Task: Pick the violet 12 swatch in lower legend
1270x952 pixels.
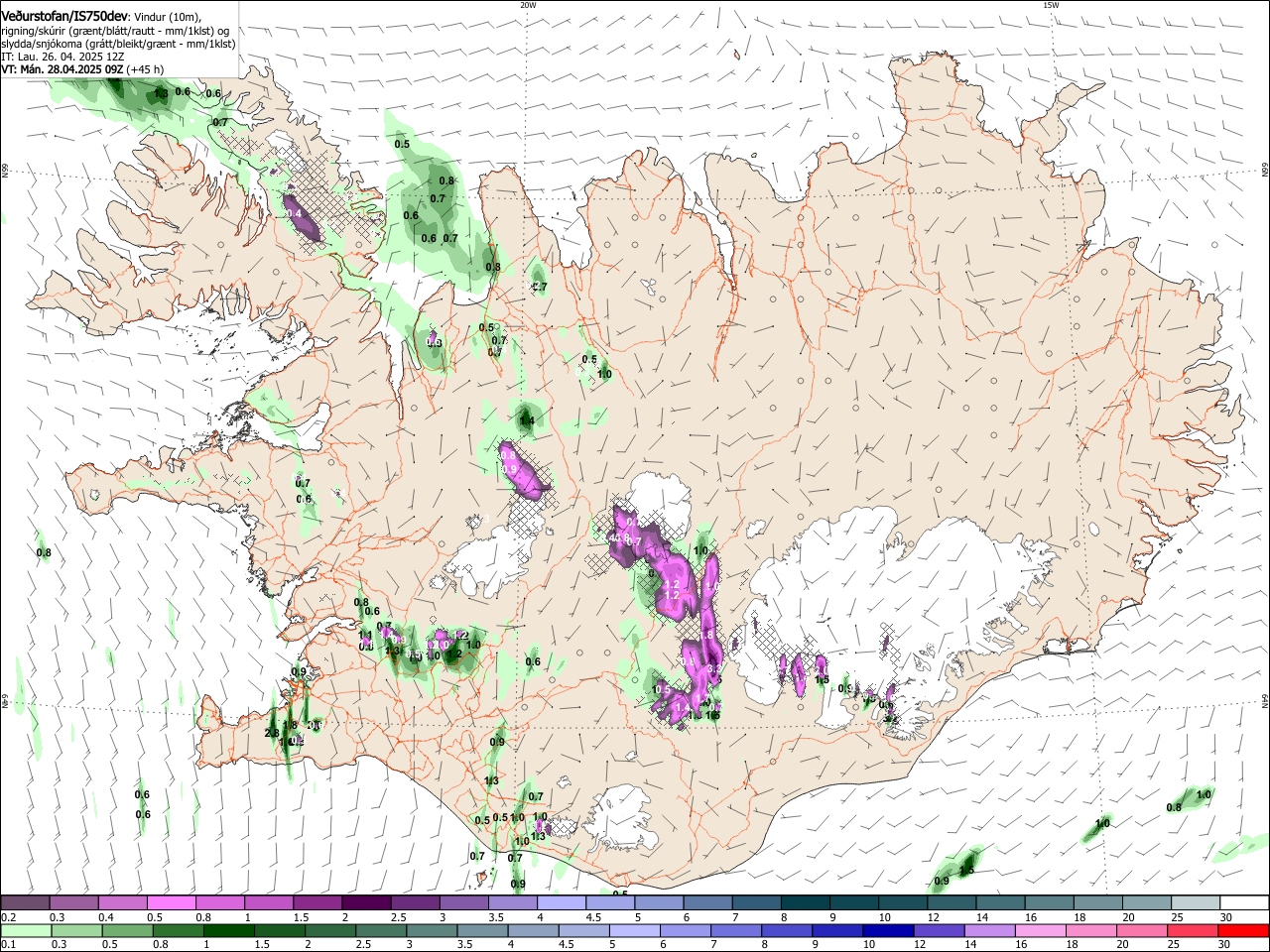Action: (939, 930)
